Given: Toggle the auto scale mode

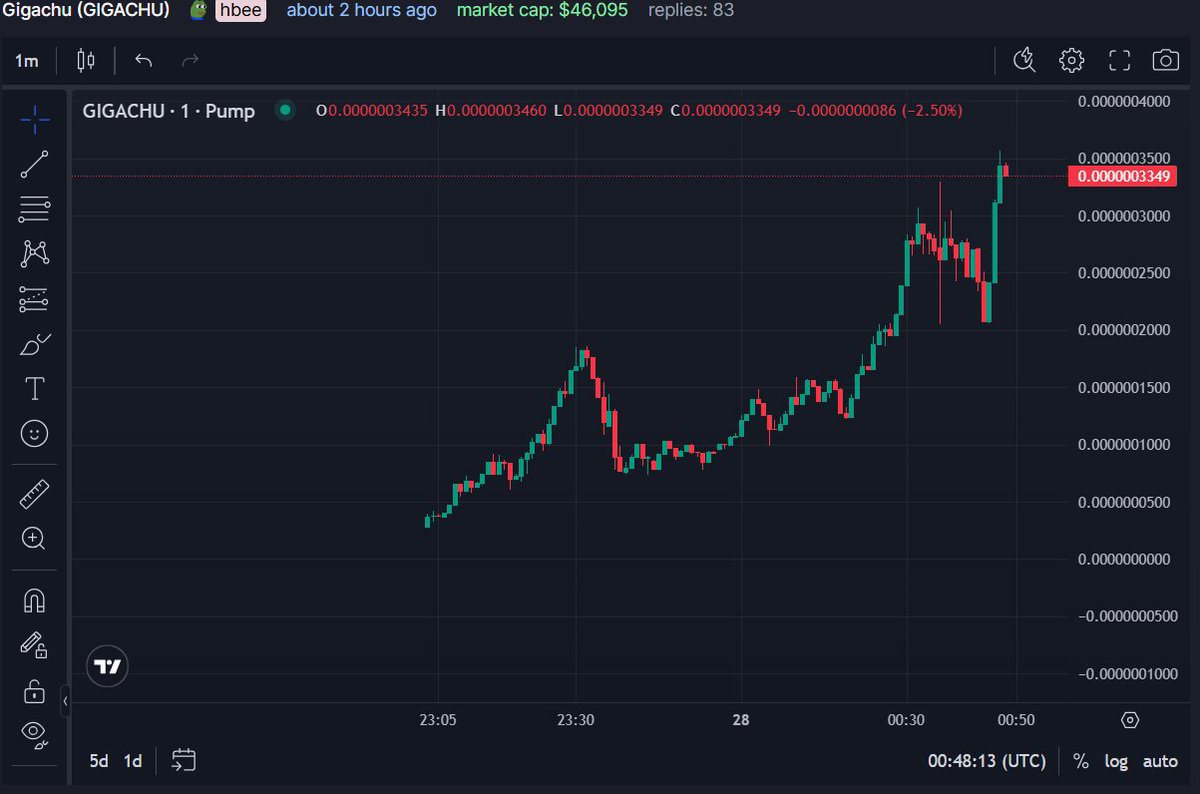Looking at the screenshot, I should 1160,761.
